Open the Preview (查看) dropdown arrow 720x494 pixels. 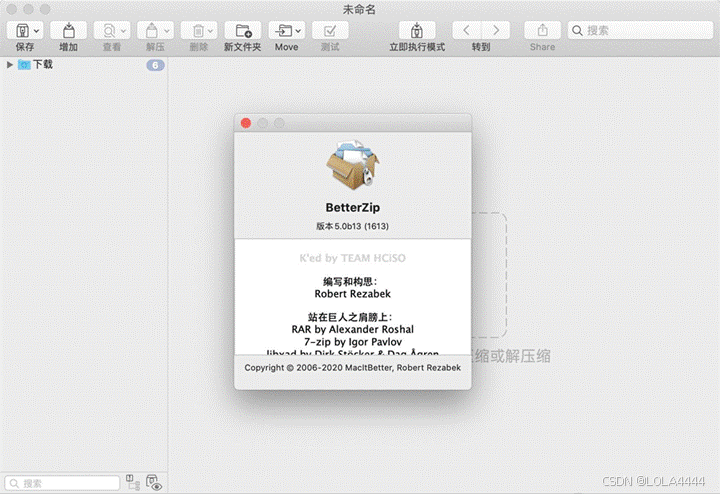pos(123,31)
